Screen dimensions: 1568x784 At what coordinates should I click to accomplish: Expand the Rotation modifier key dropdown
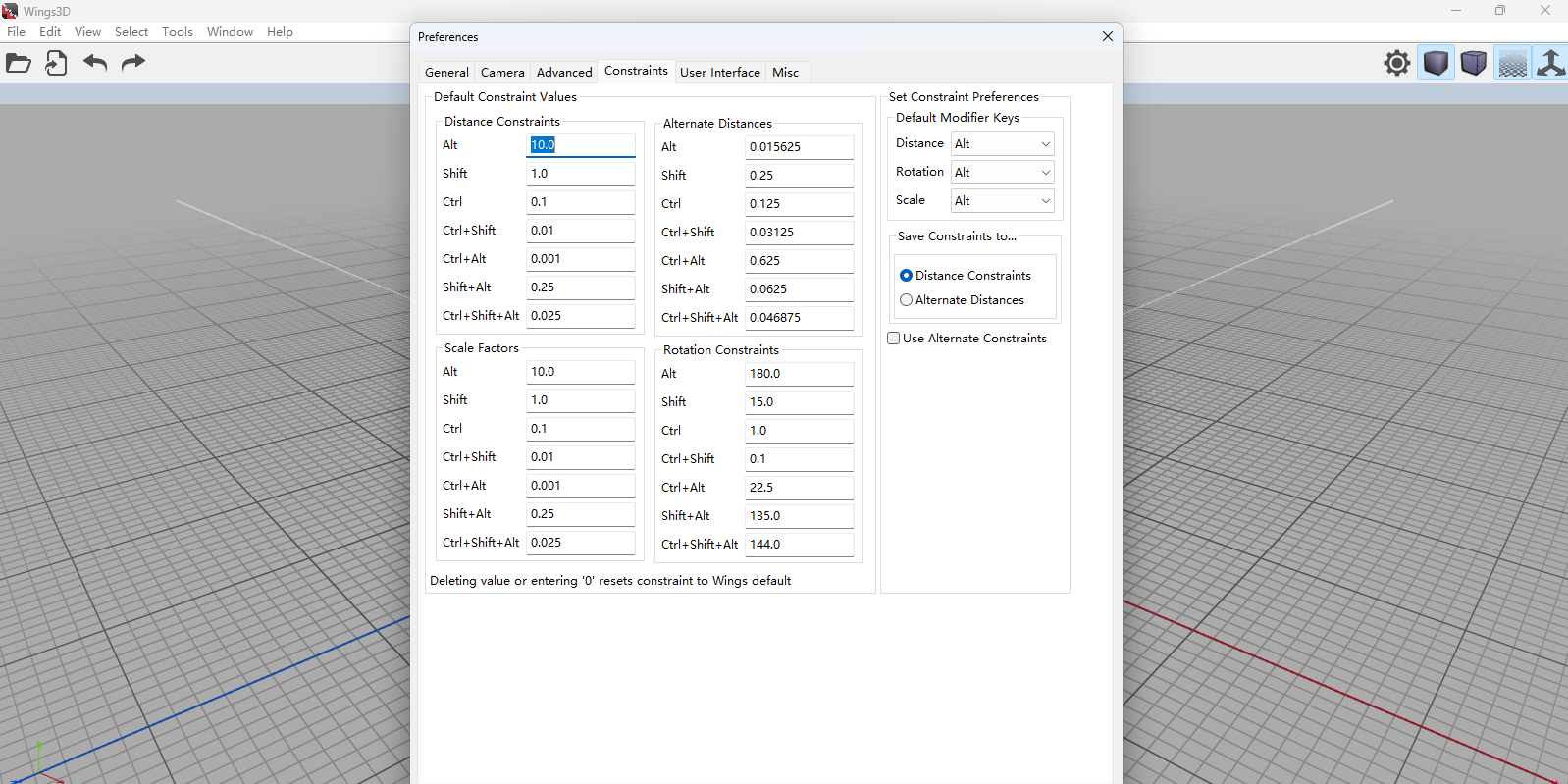point(1002,173)
